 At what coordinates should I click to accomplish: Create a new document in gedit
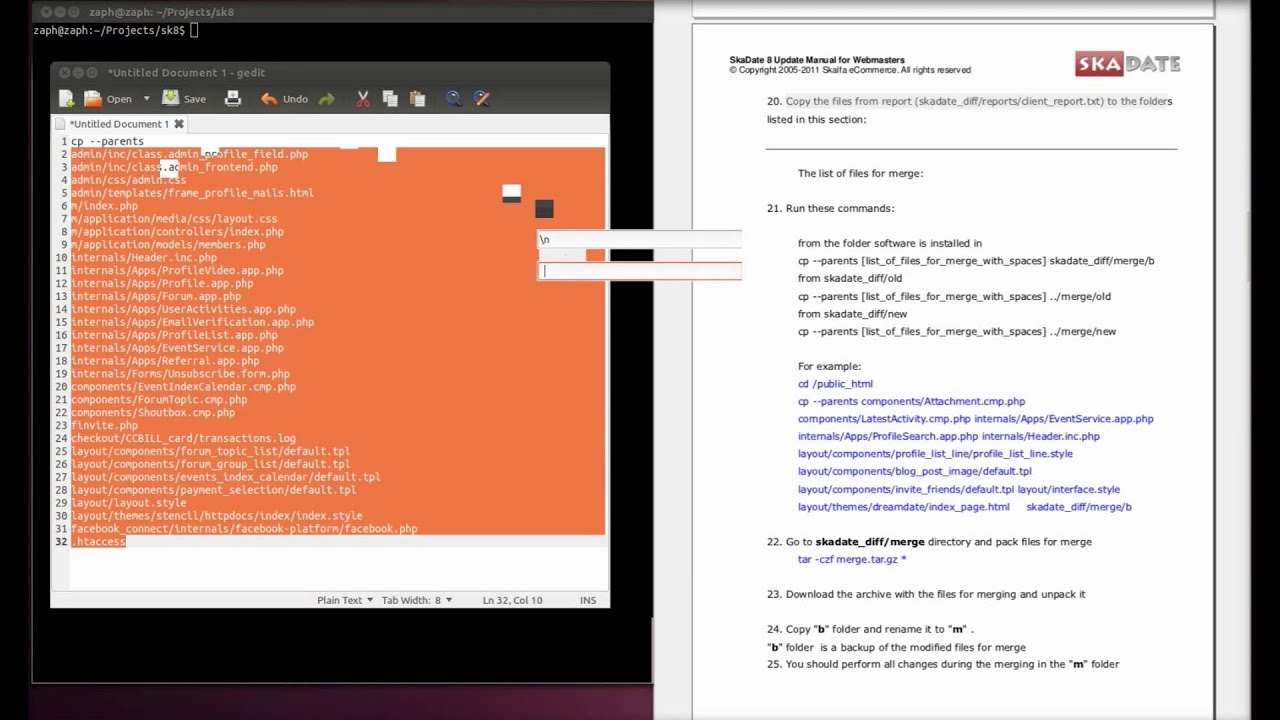(x=66, y=98)
